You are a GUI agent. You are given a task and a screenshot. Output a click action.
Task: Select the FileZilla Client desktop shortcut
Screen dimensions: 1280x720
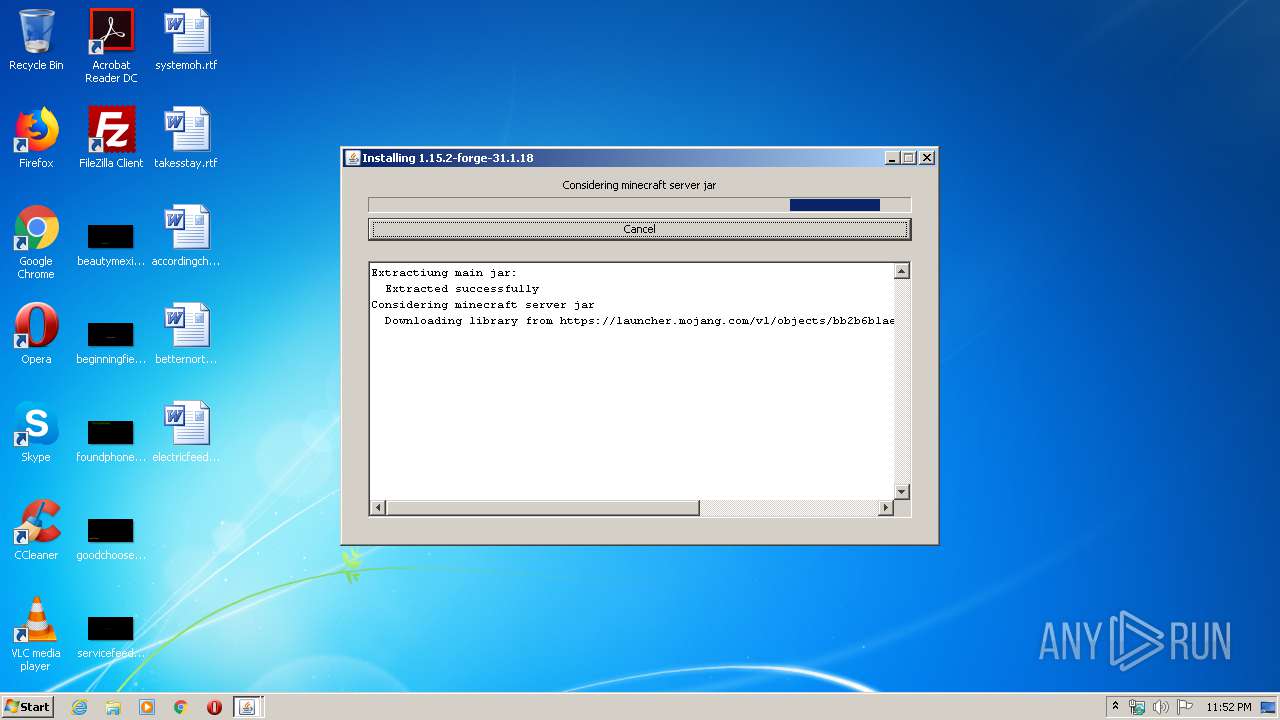[111, 138]
